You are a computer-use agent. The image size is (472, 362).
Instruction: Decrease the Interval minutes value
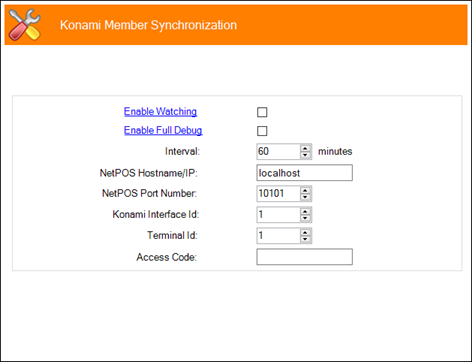point(305,155)
